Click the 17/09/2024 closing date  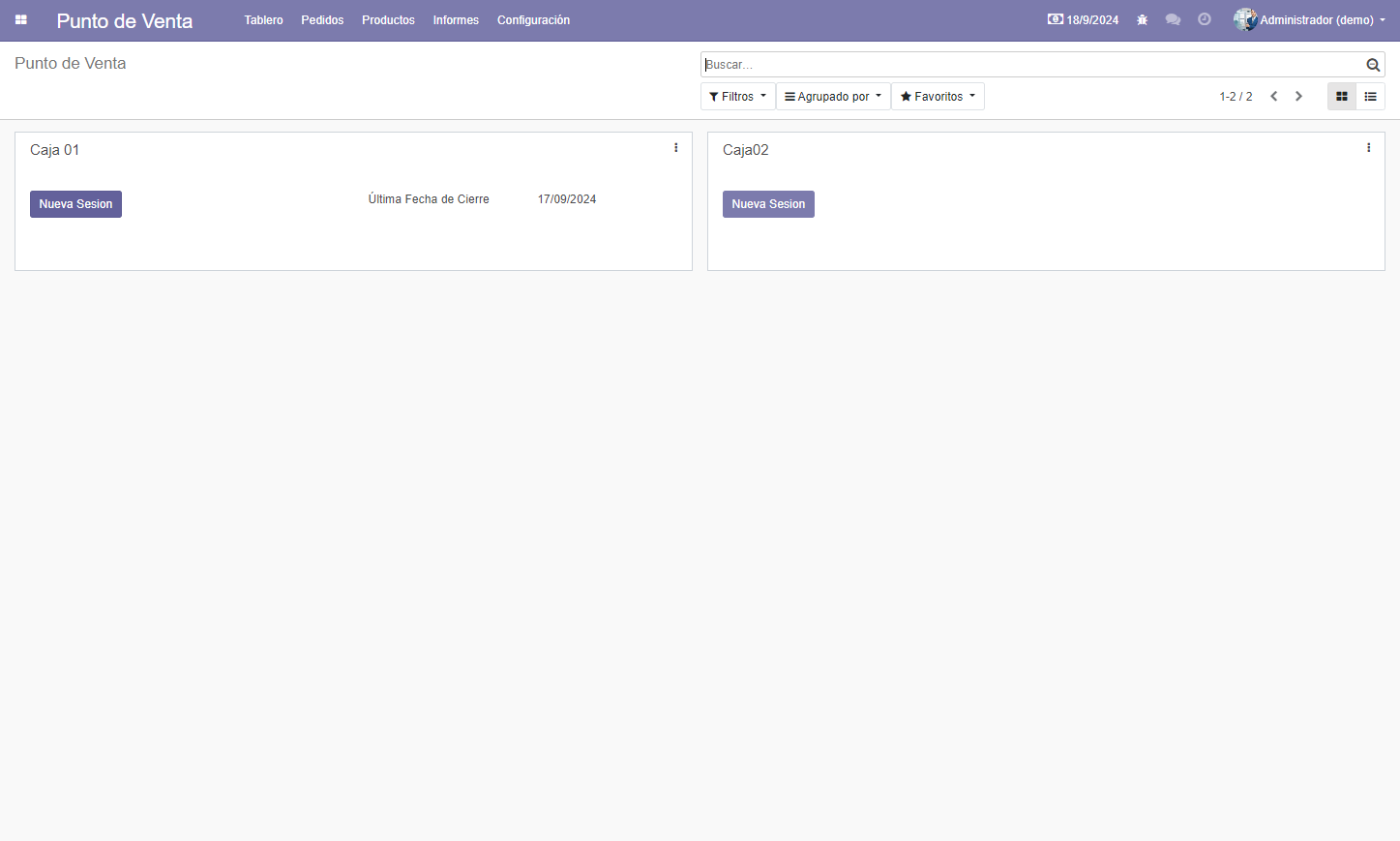567,199
